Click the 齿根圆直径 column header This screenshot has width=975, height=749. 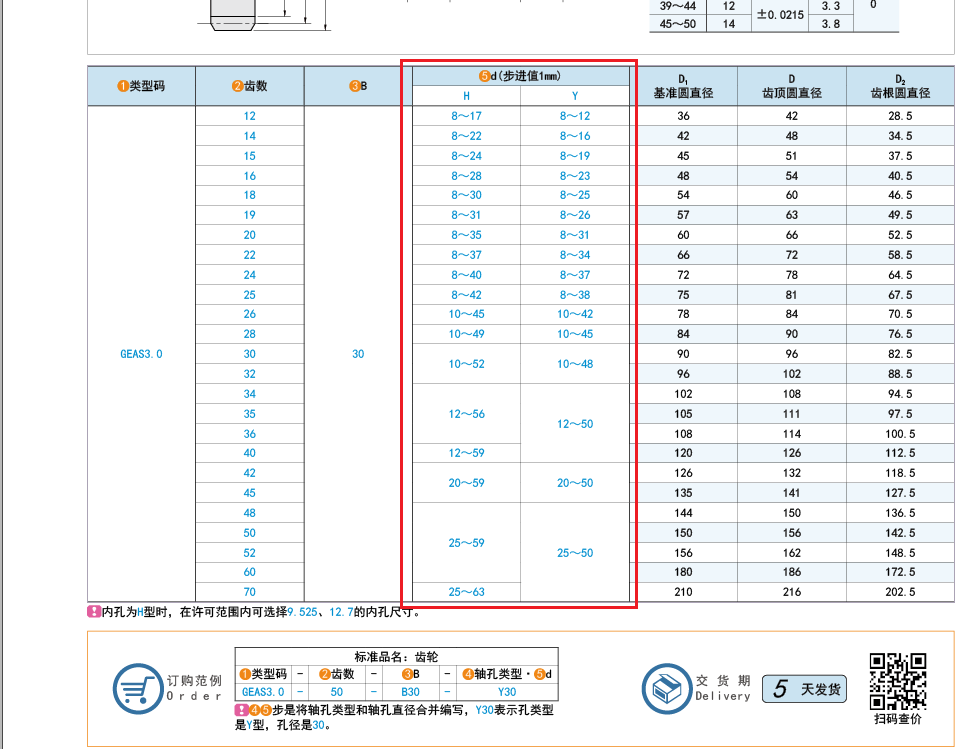coord(900,93)
